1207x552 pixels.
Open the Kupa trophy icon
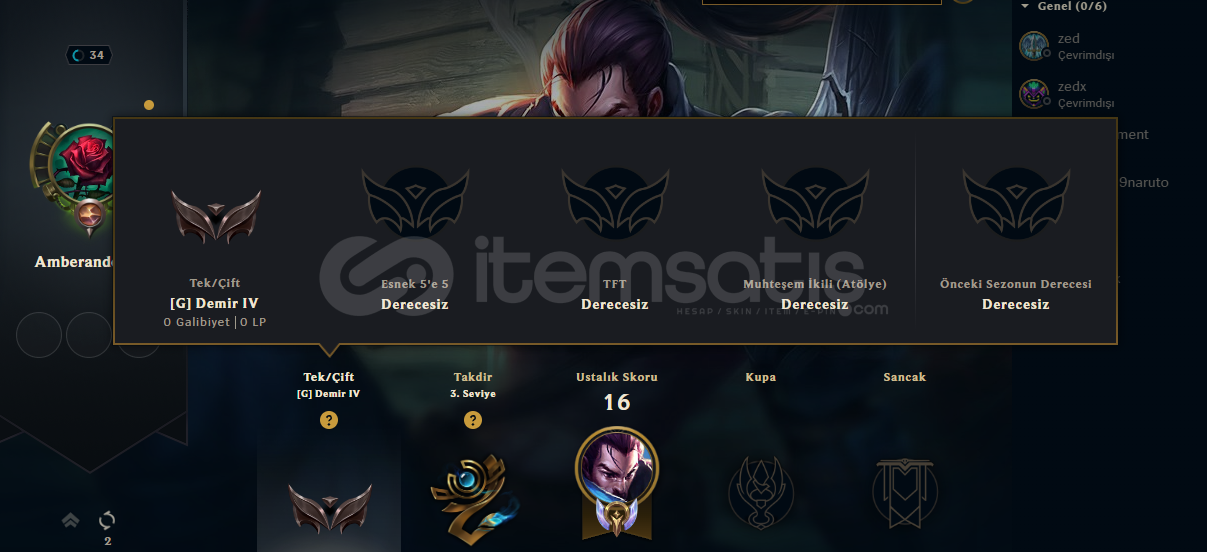(x=760, y=491)
